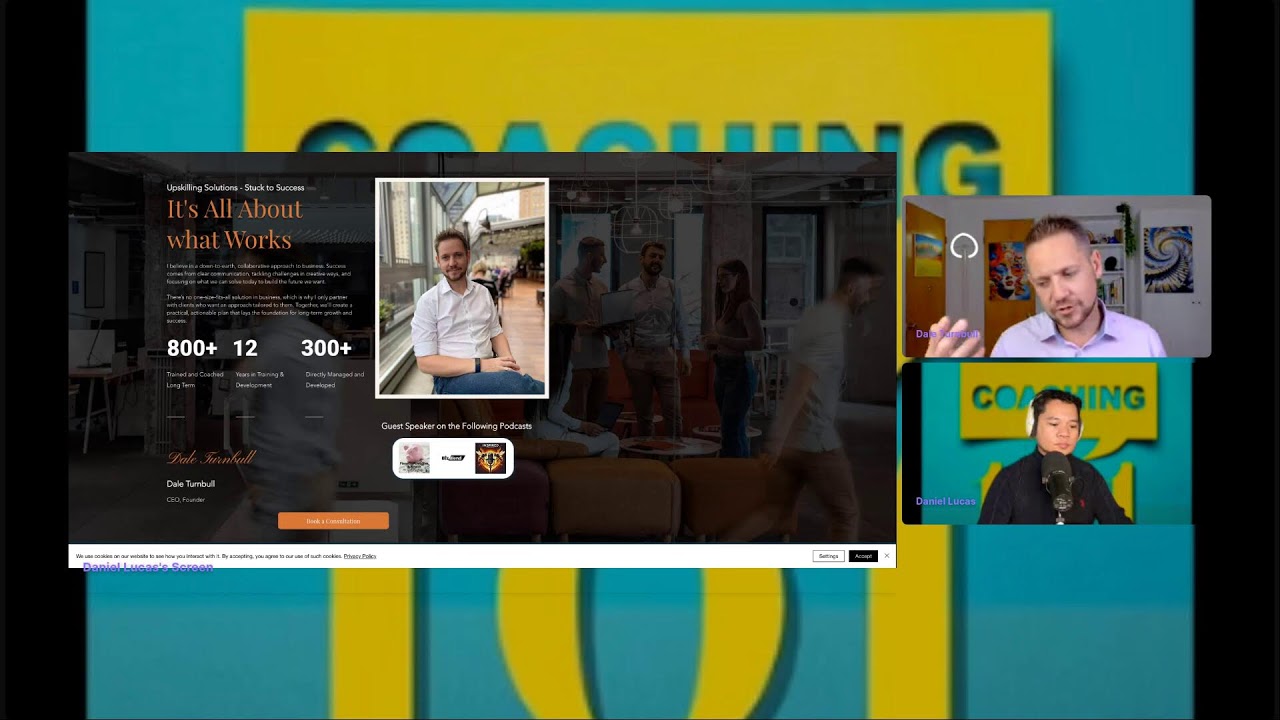The image size is (1280, 720).
Task: Click the portrait photo of the seated man
Action: click(x=462, y=288)
